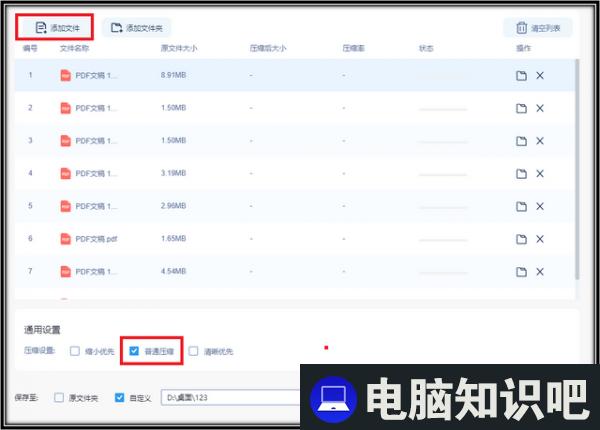The image size is (600, 430).
Task: Toggle the 普通压缩 compression checkbox
Action: [x=134, y=351]
